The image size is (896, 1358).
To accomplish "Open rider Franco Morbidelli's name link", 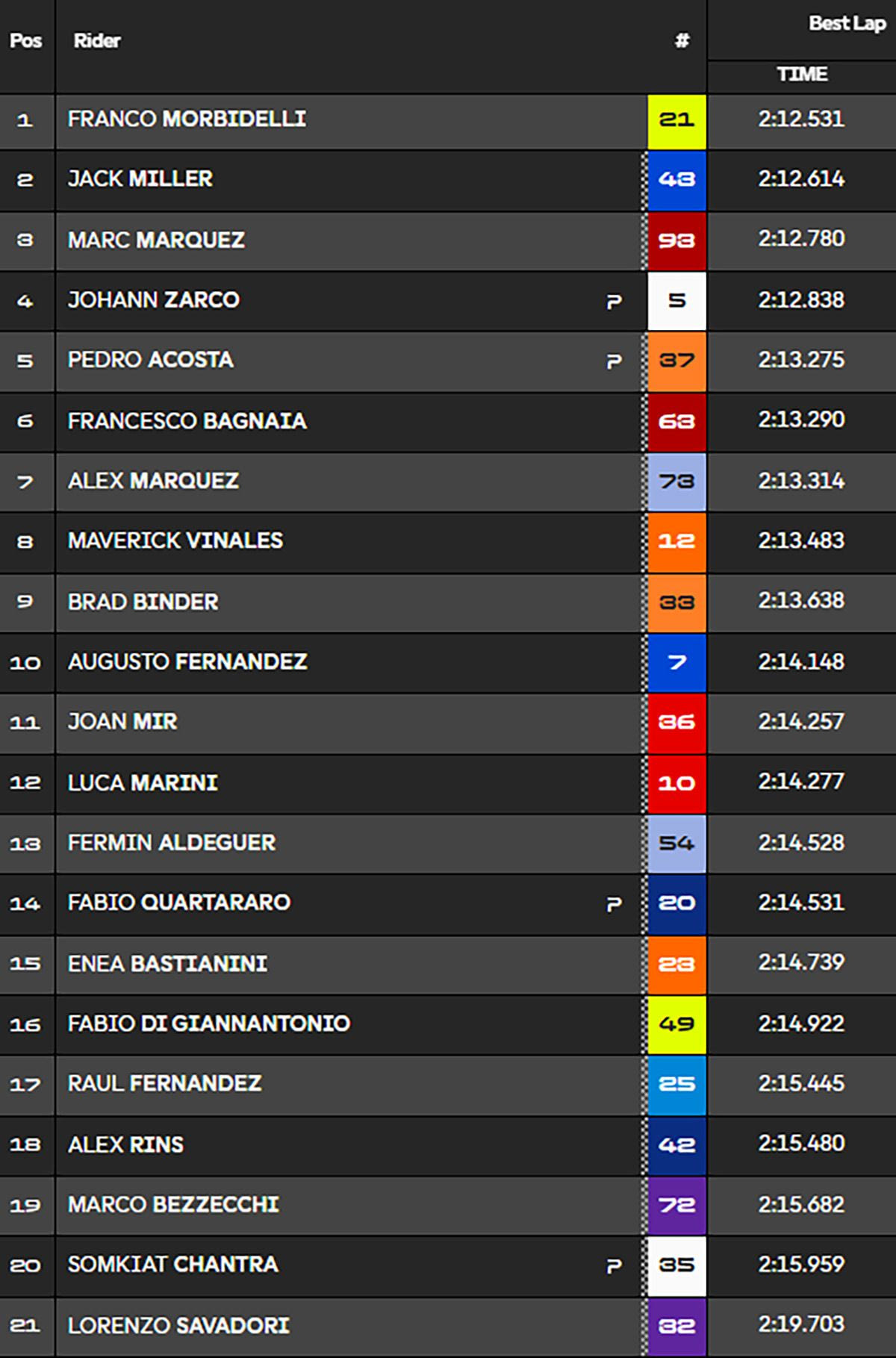I will pos(187,119).
